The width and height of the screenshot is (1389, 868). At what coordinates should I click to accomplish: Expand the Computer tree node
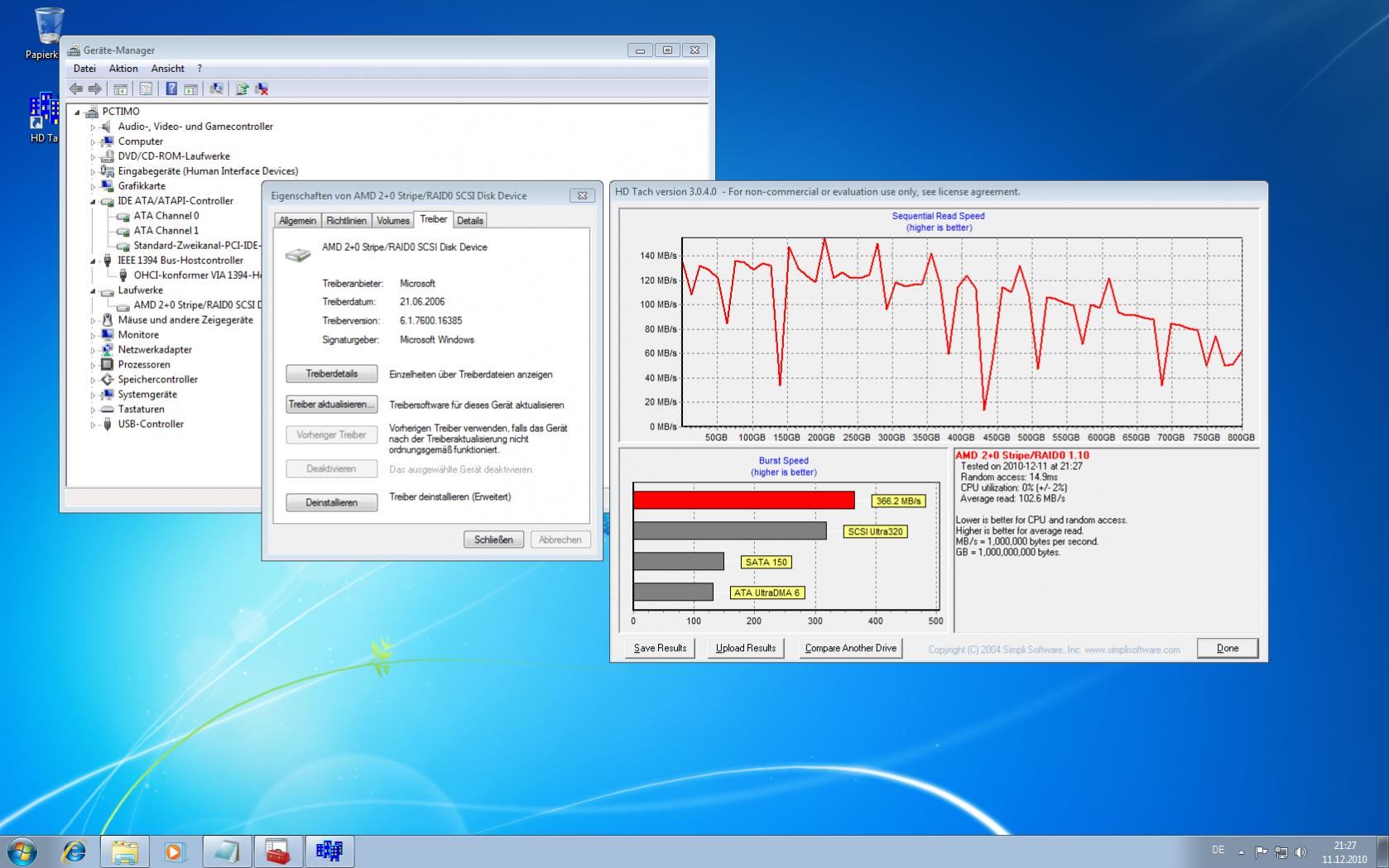point(93,141)
